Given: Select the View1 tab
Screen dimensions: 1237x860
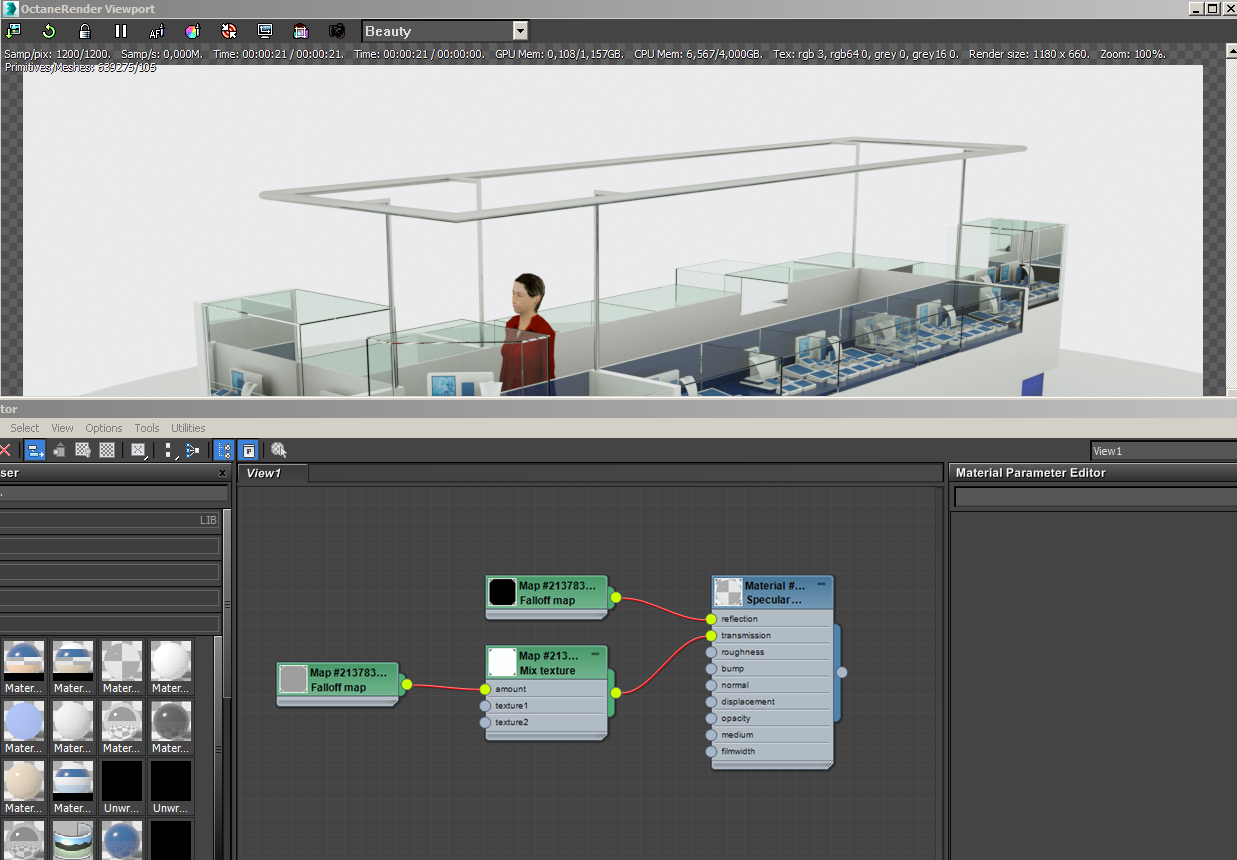Looking at the screenshot, I should pos(264,473).
